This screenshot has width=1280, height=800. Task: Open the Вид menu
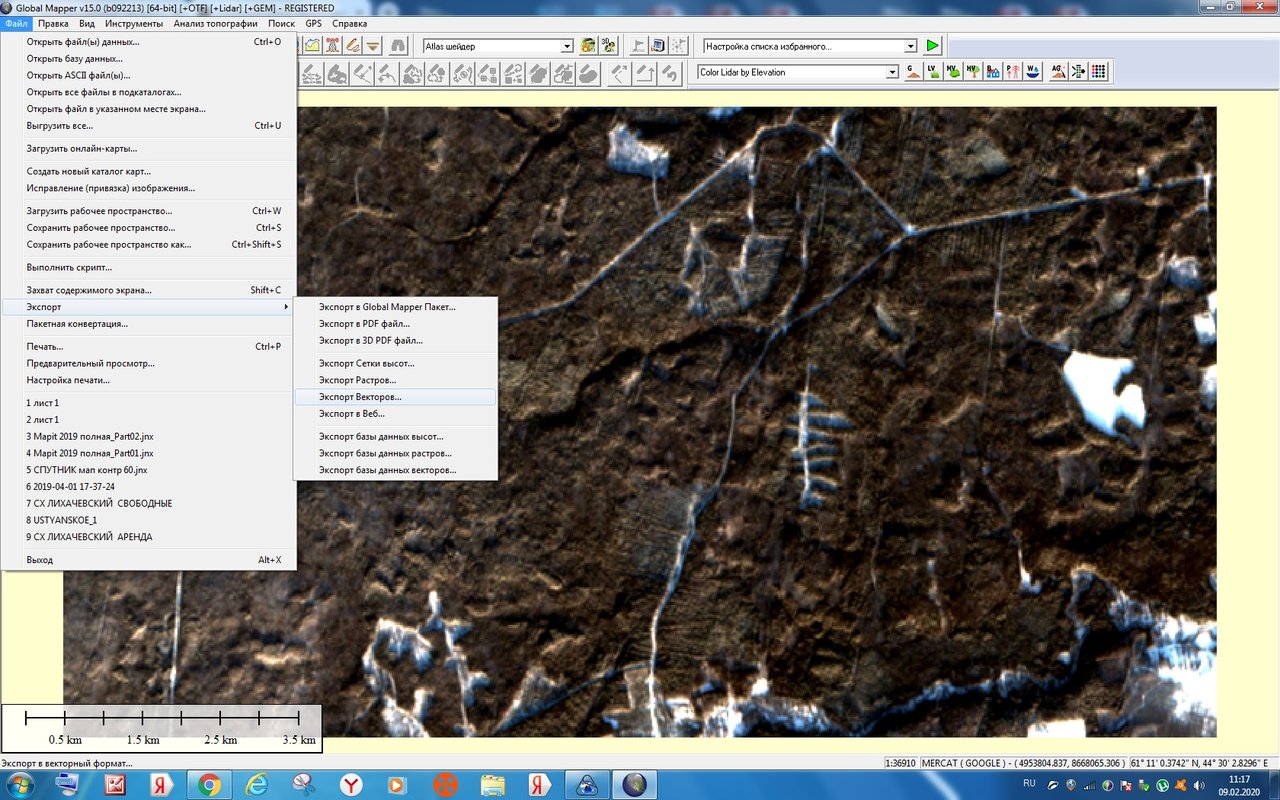87,23
